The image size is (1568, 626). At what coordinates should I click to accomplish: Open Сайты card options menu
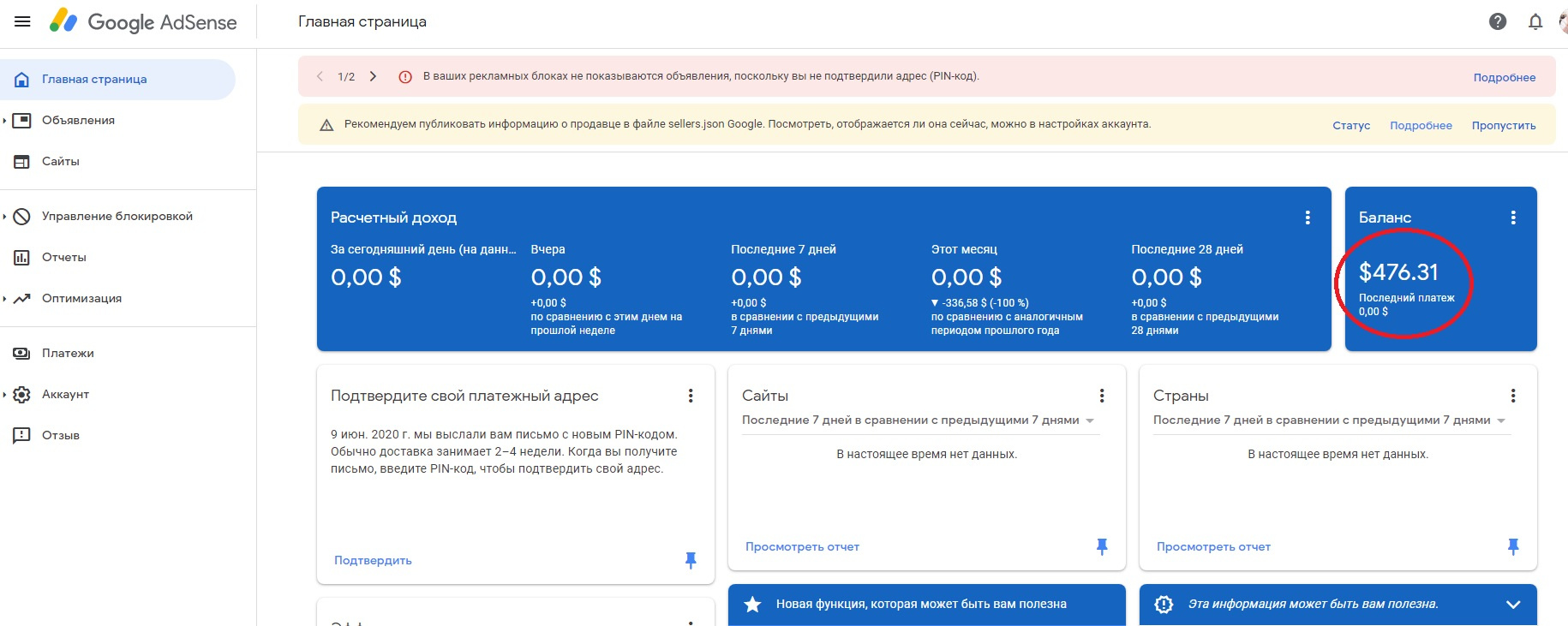pyautogui.click(x=1102, y=396)
